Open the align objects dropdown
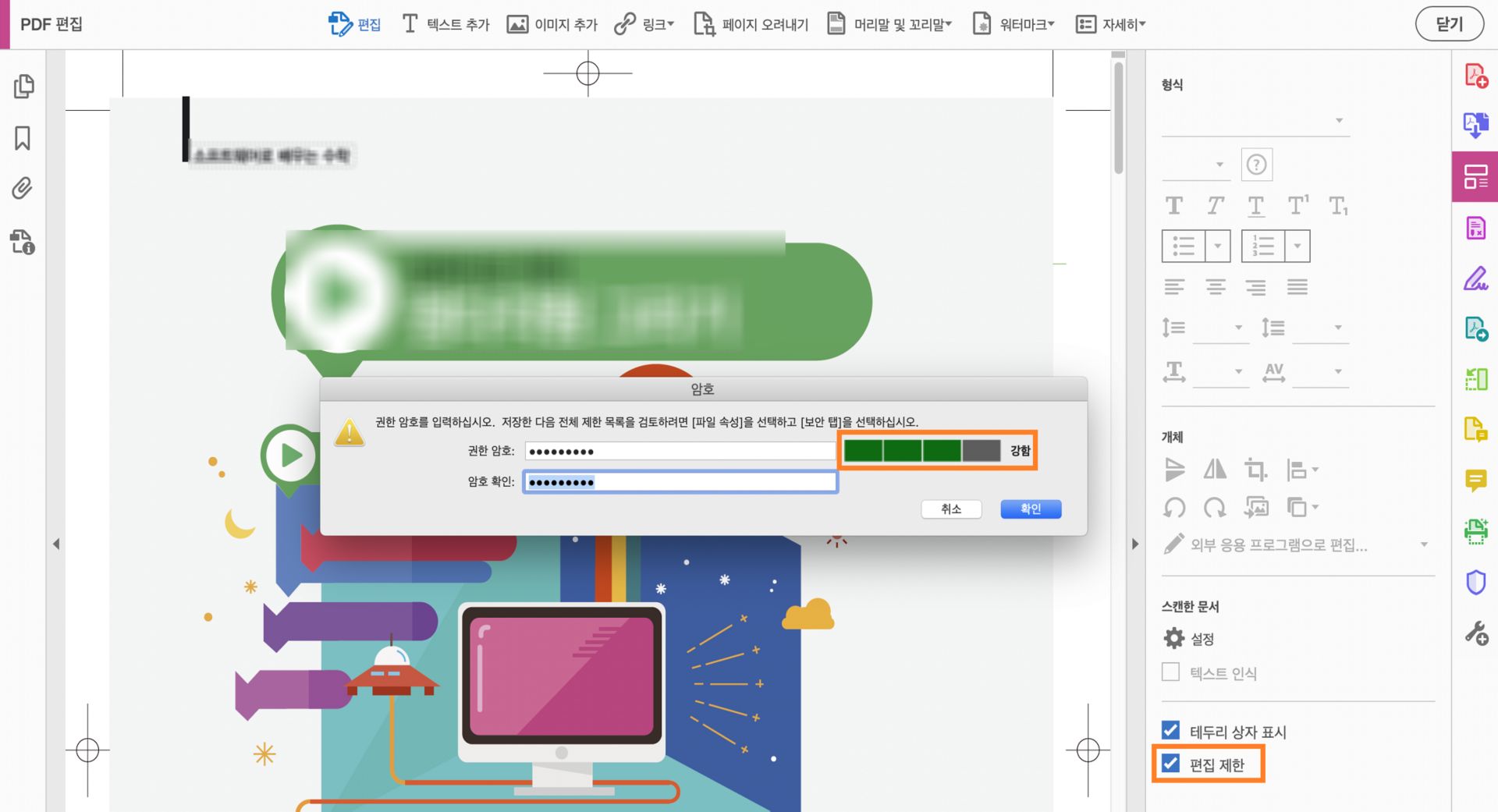 click(x=1301, y=470)
